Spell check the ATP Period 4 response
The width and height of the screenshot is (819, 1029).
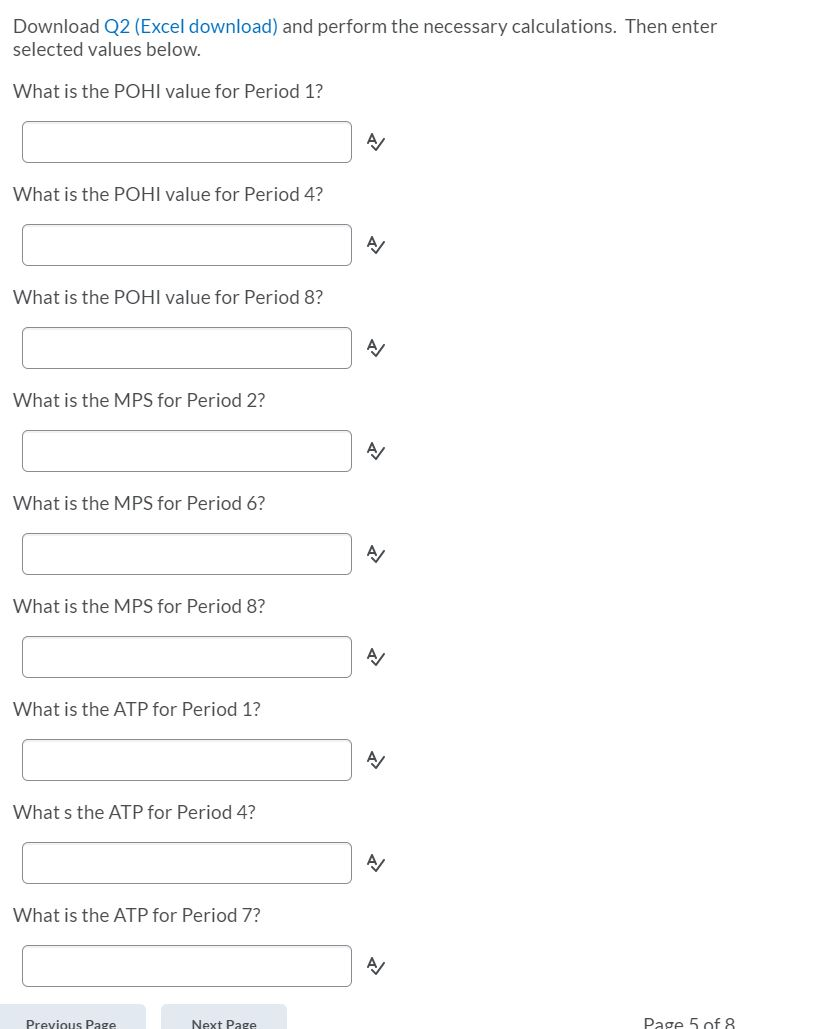(x=374, y=863)
